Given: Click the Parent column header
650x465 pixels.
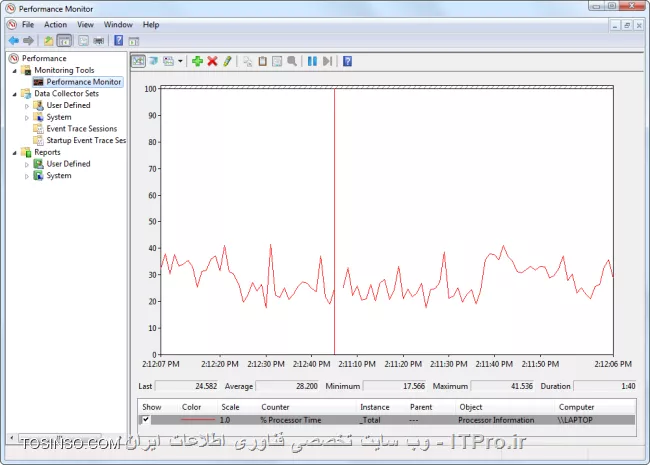Looking at the screenshot, I should pos(421,407).
